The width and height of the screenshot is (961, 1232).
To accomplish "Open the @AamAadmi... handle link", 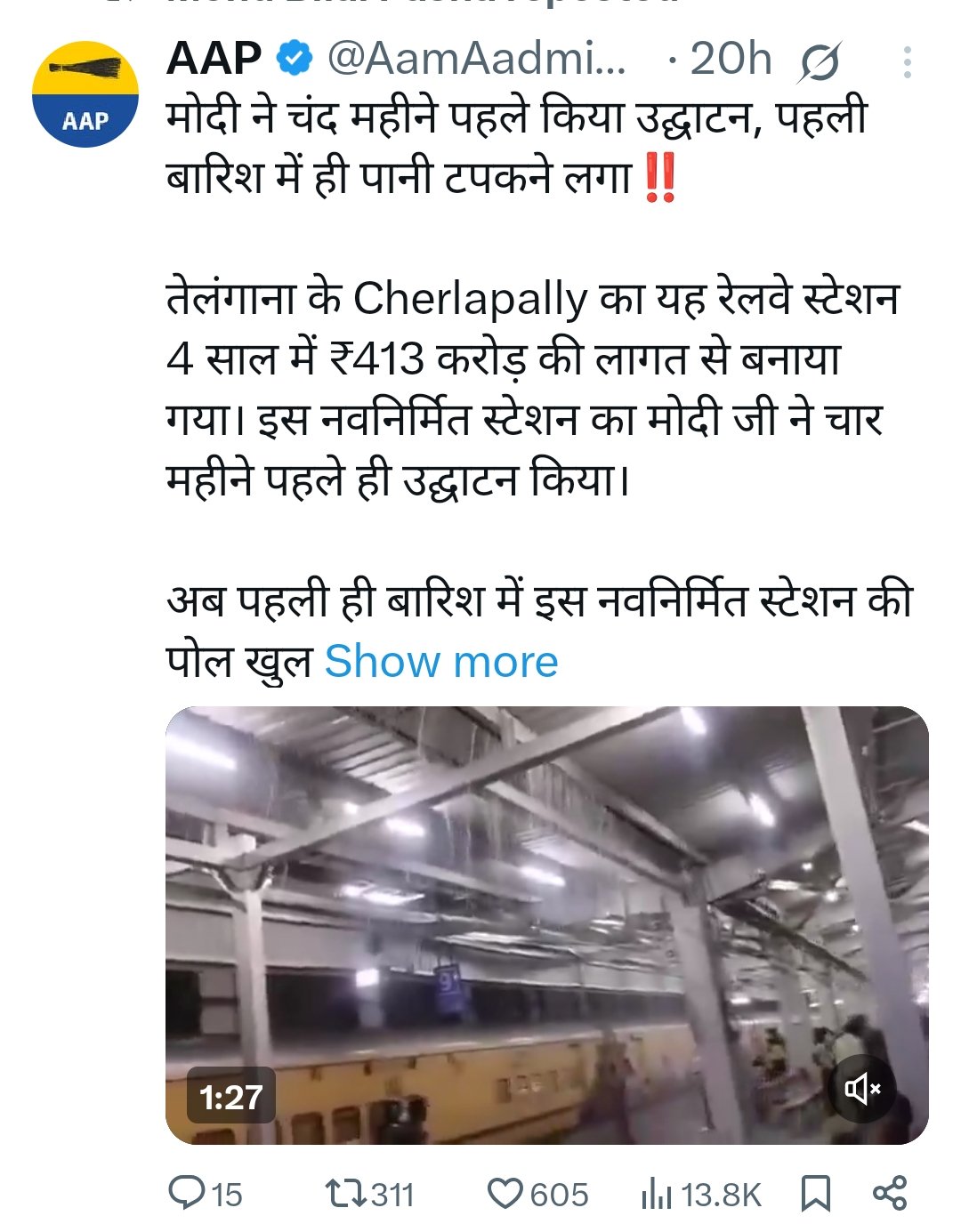I will point(477,59).
